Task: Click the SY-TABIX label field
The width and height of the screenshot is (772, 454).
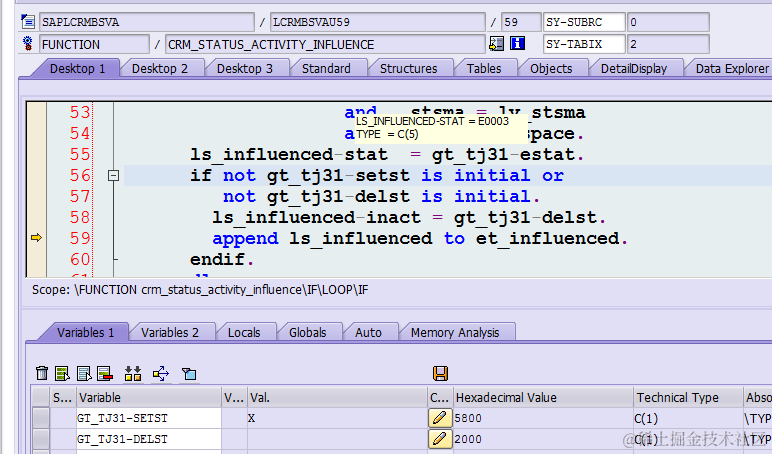Action: [x=584, y=44]
